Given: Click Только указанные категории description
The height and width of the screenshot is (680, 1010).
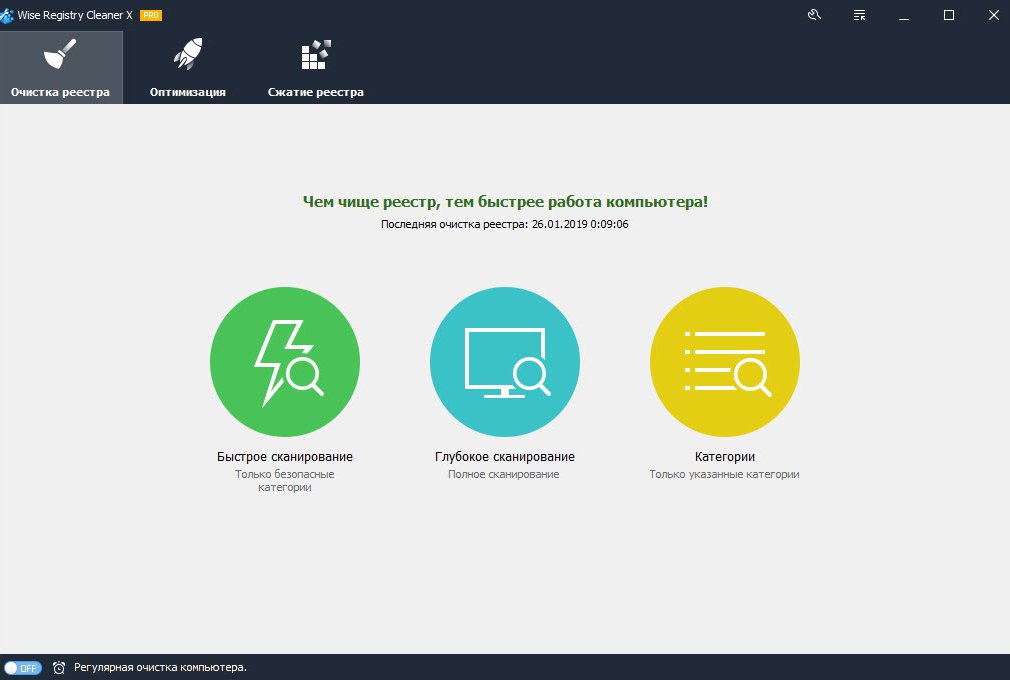Looking at the screenshot, I should point(724,474).
